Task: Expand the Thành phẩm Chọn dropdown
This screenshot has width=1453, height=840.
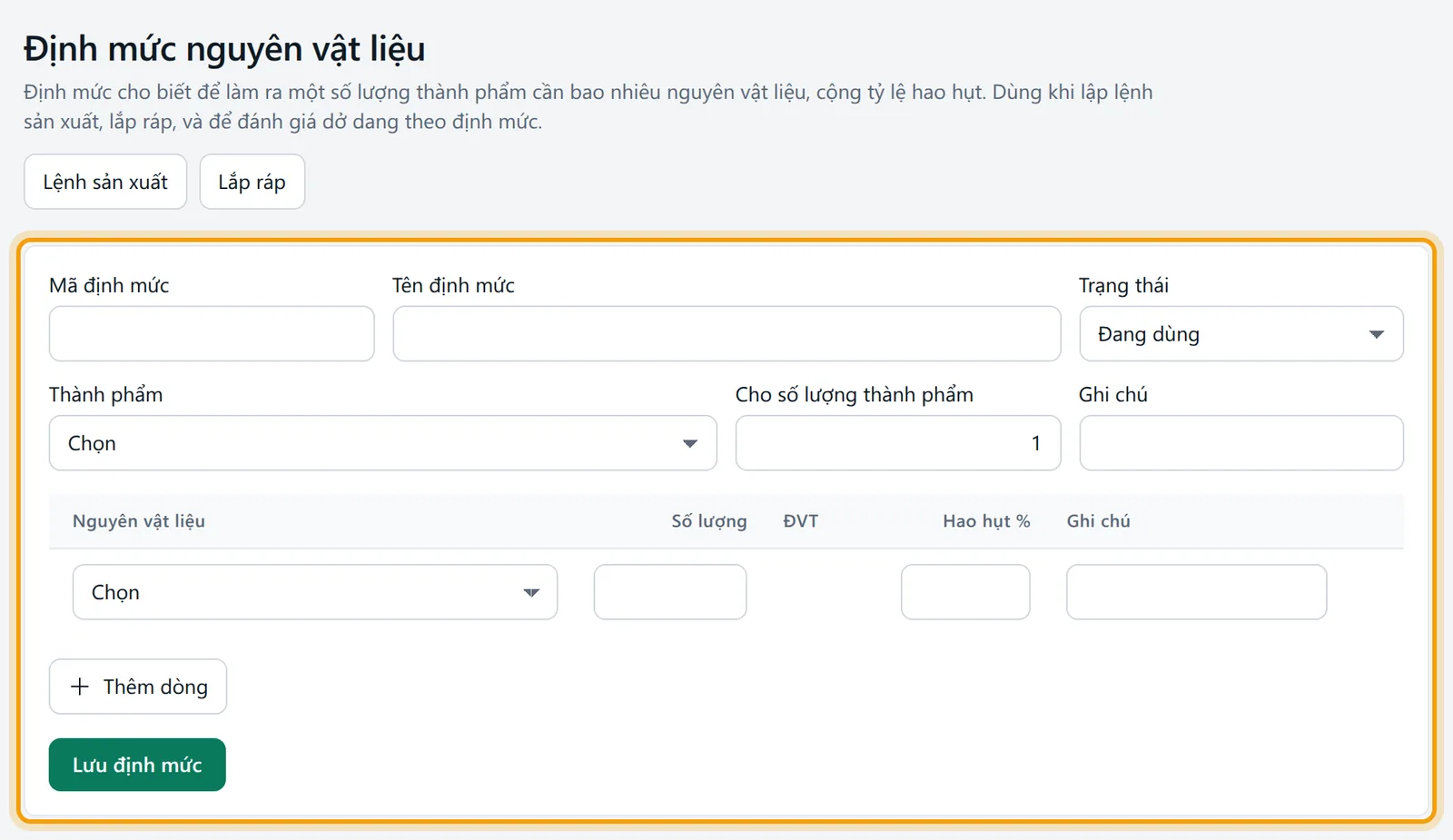Action: tap(383, 443)
